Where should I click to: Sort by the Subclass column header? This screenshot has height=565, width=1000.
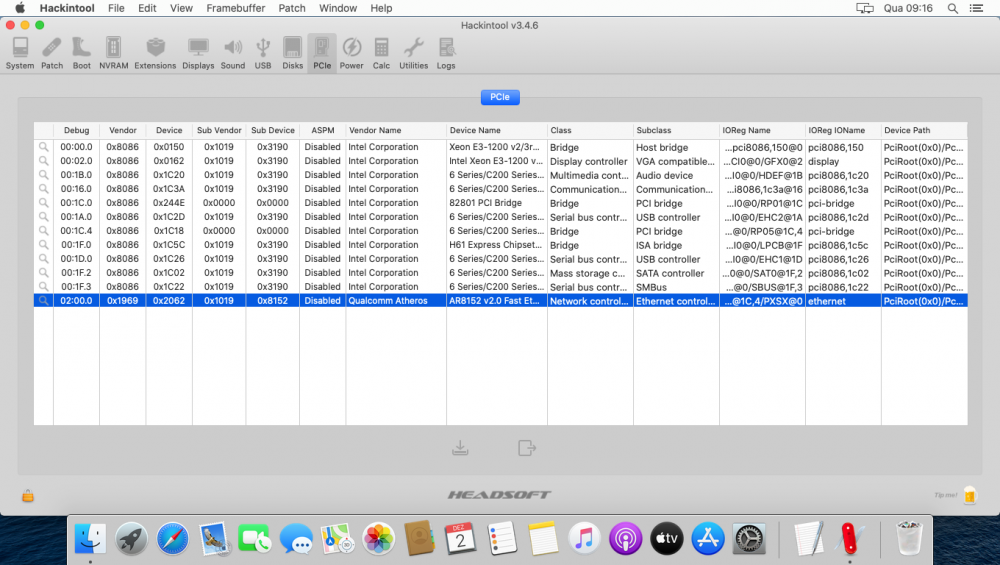(676, 130)
